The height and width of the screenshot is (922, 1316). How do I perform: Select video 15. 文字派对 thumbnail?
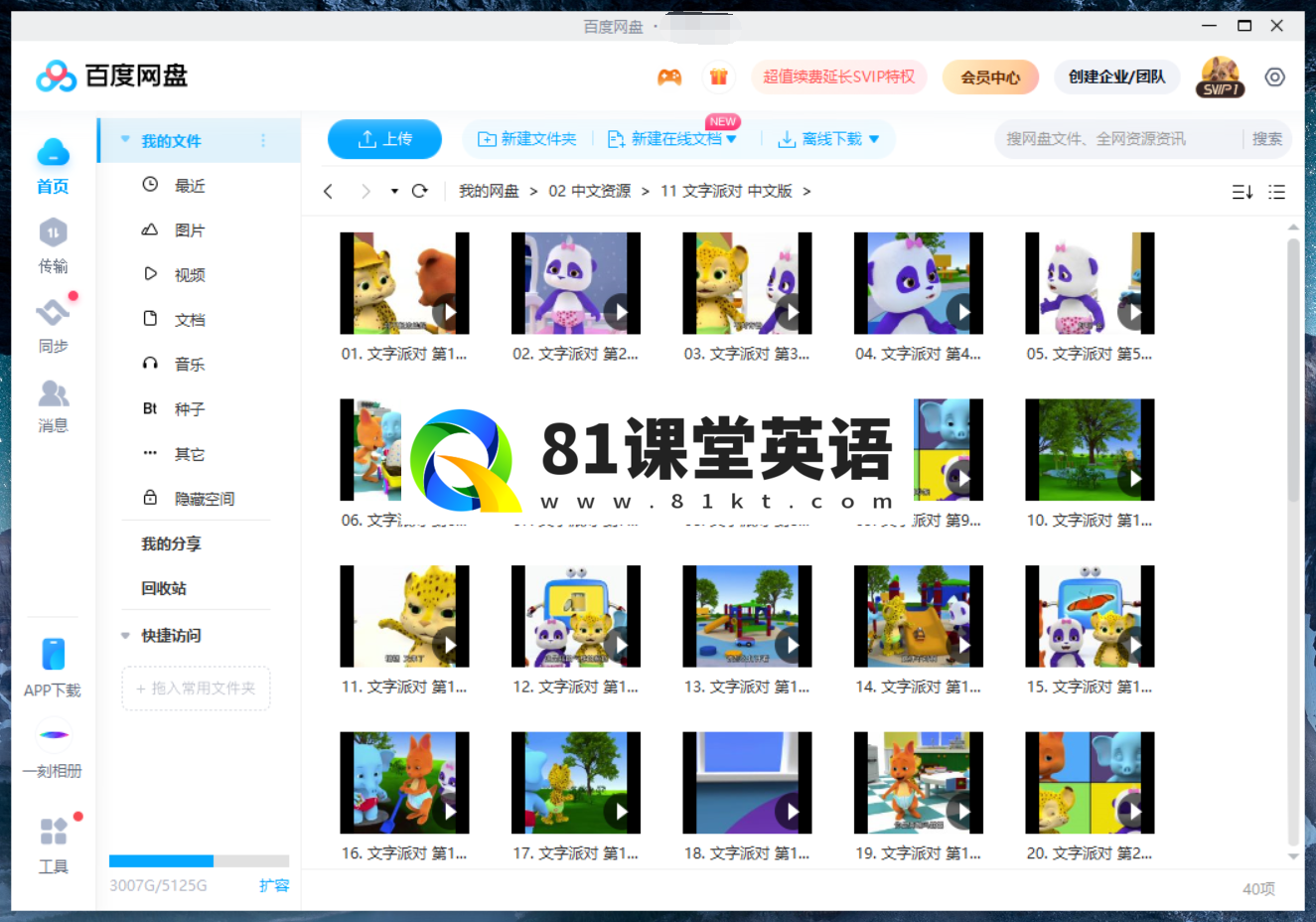point(1090,616)
